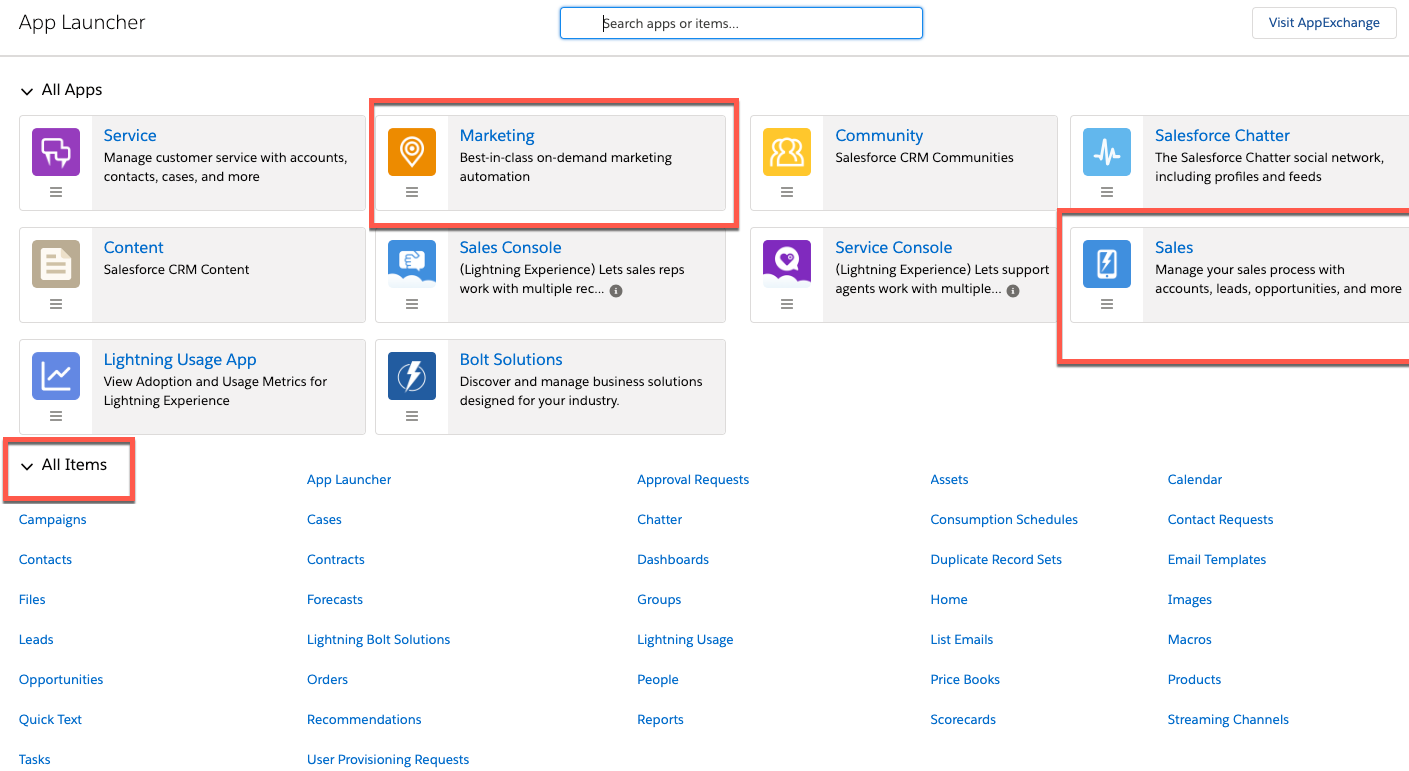Open Quick Text item

(50, 720)
